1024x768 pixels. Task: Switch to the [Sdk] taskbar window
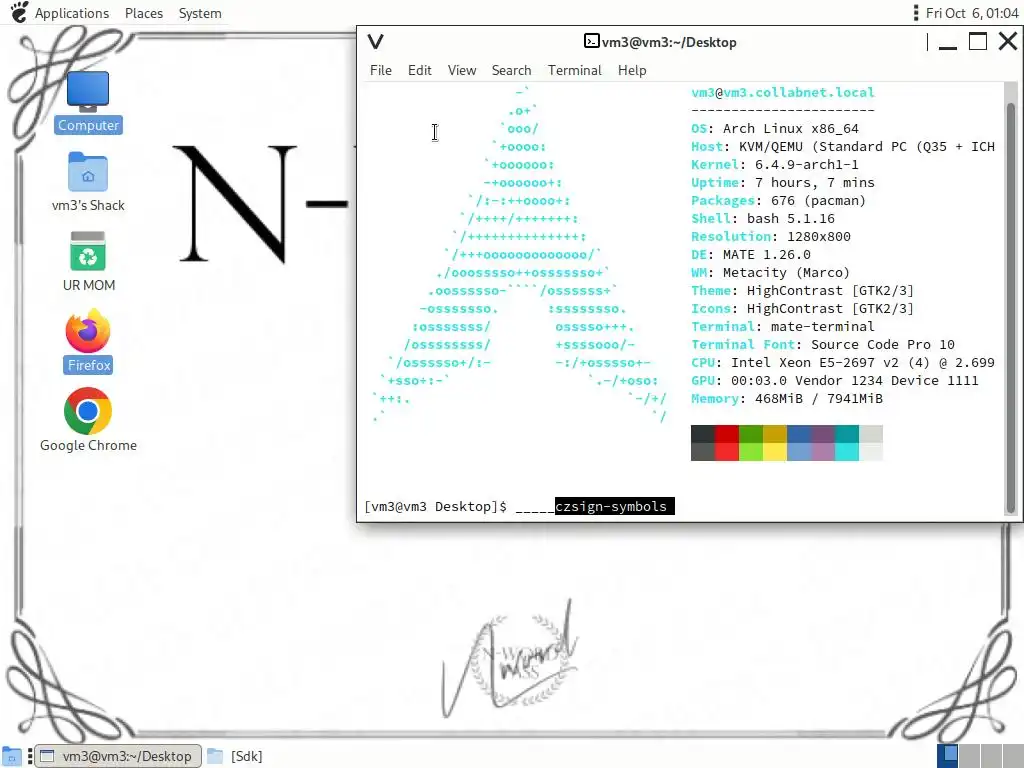click(236, 756)
